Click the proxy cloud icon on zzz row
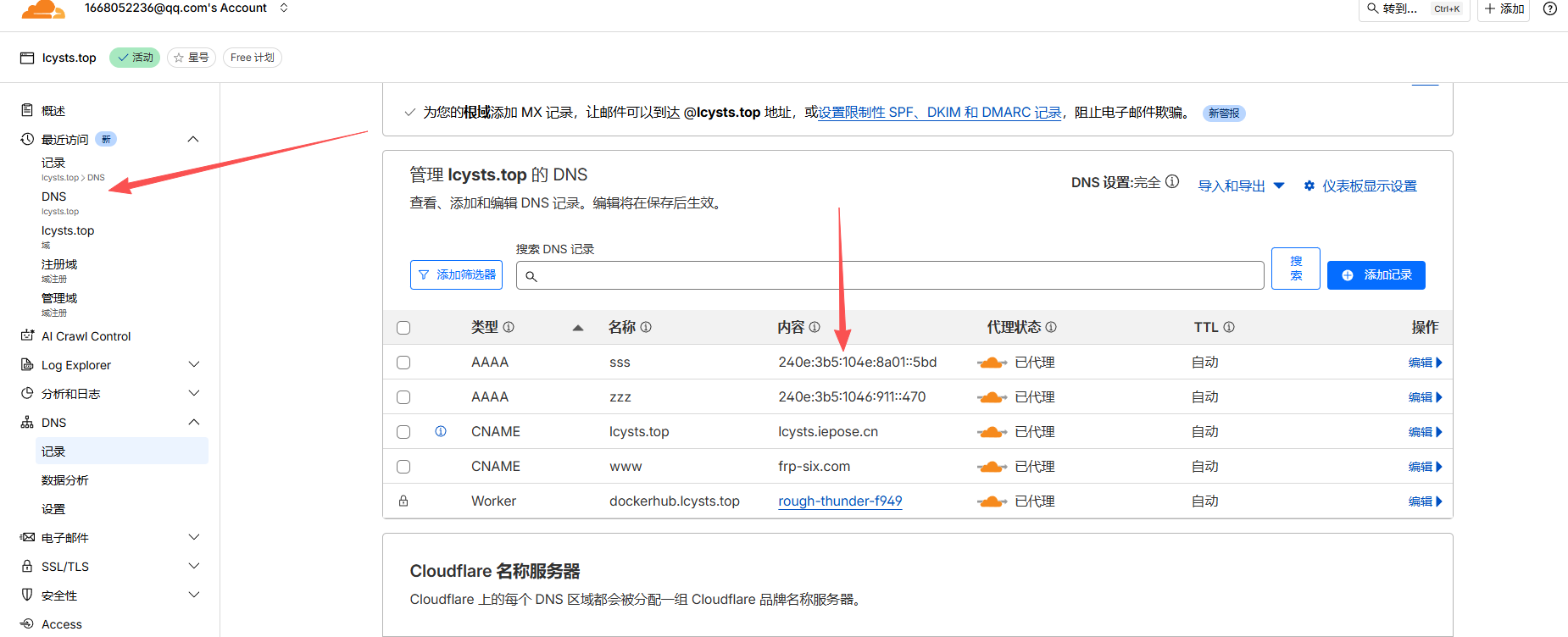 993,397
